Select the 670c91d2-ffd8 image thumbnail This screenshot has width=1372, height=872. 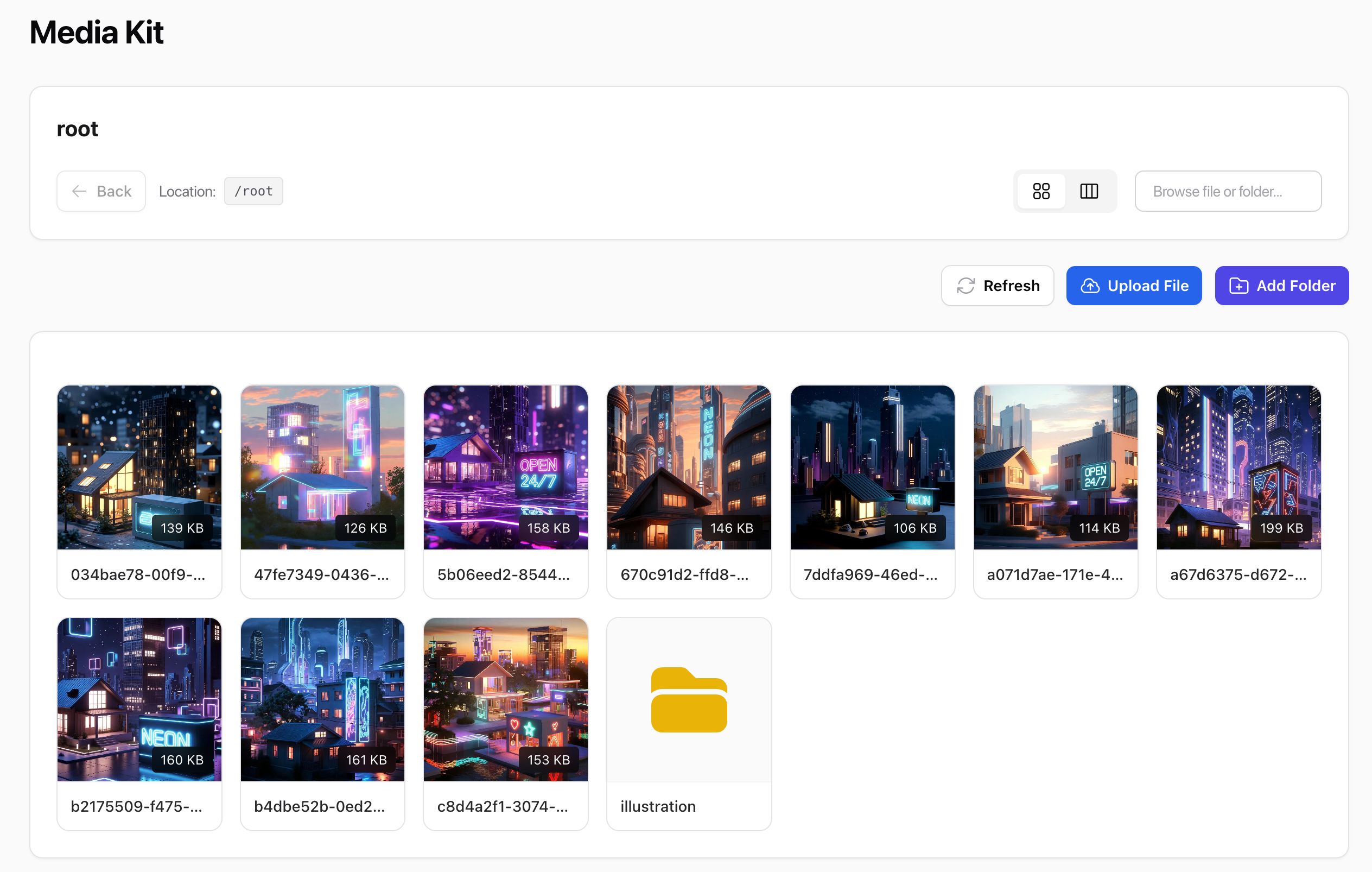689,467
